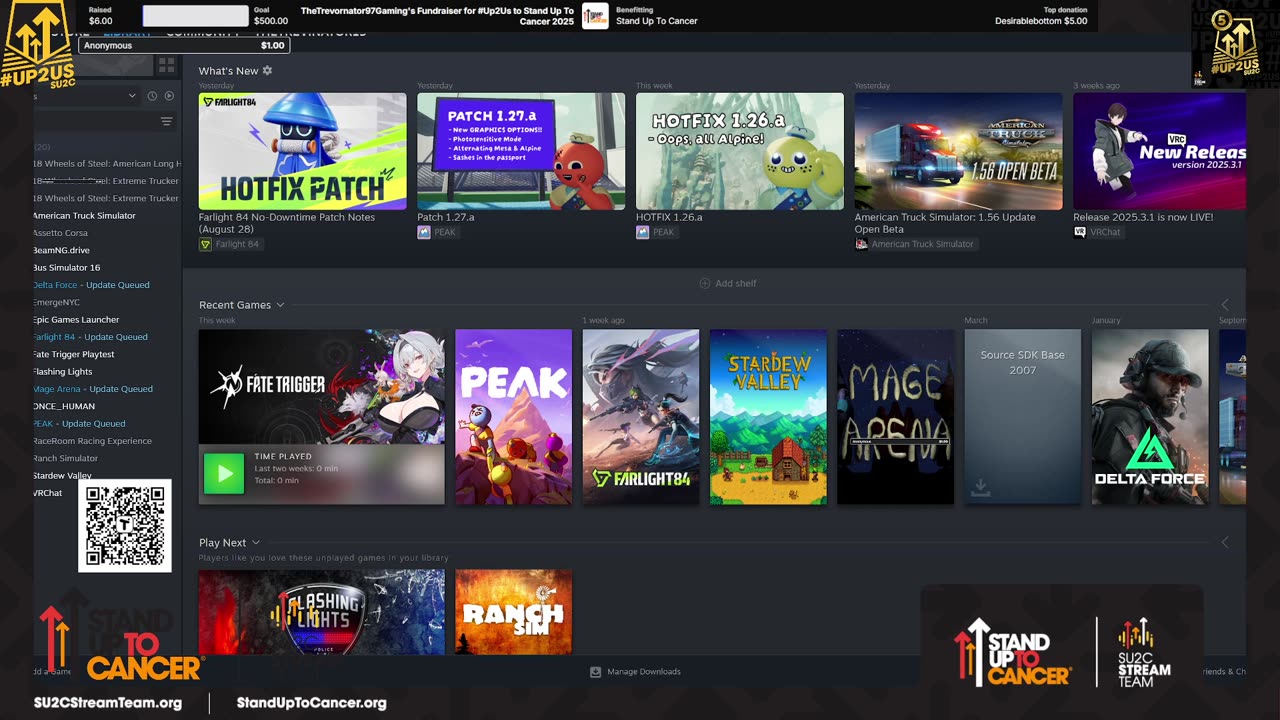Open Manage Downloads at the bottom

coord(636,672)
